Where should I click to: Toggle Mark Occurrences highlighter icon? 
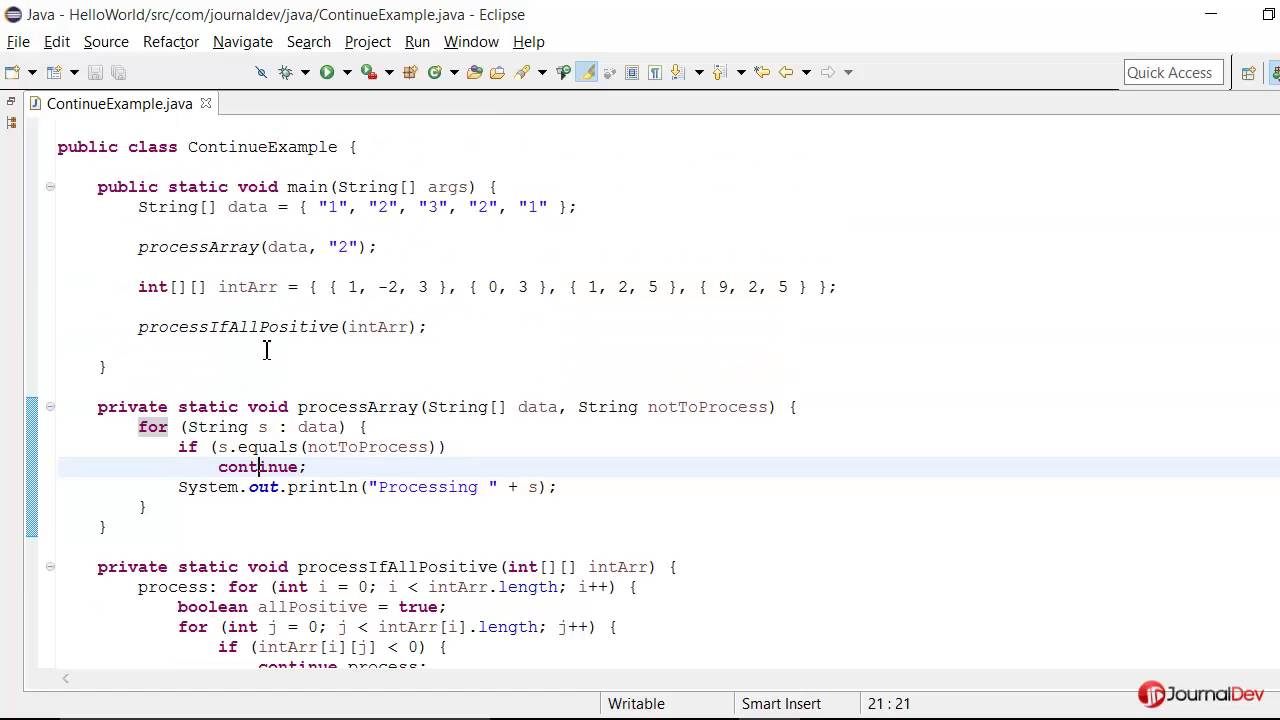click(587, 72)
